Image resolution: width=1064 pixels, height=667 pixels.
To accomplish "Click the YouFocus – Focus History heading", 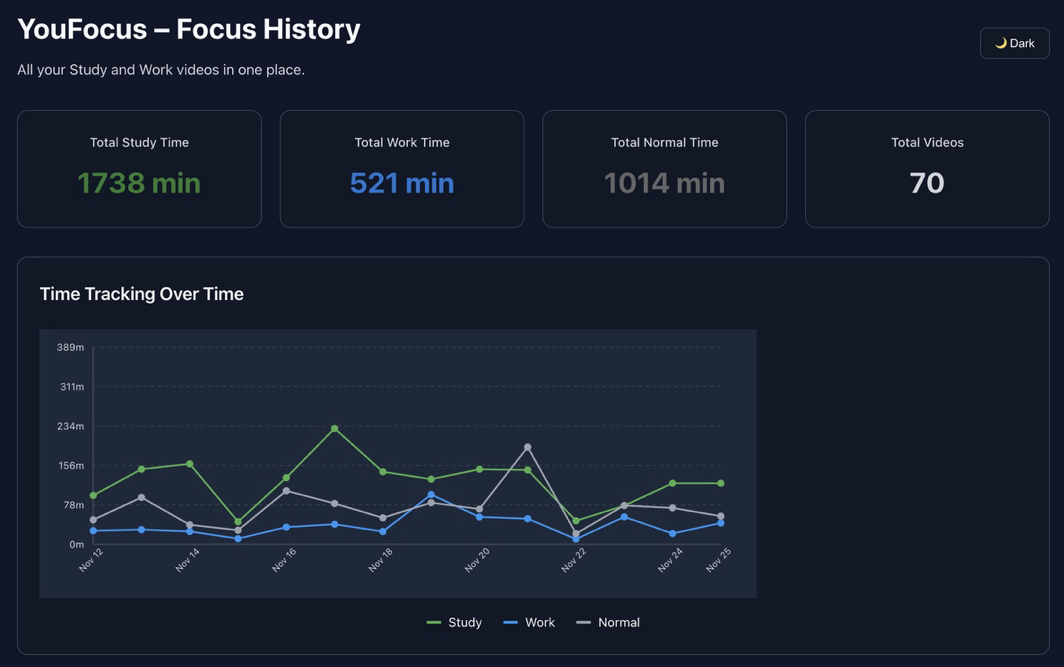I will click(188, 28).
